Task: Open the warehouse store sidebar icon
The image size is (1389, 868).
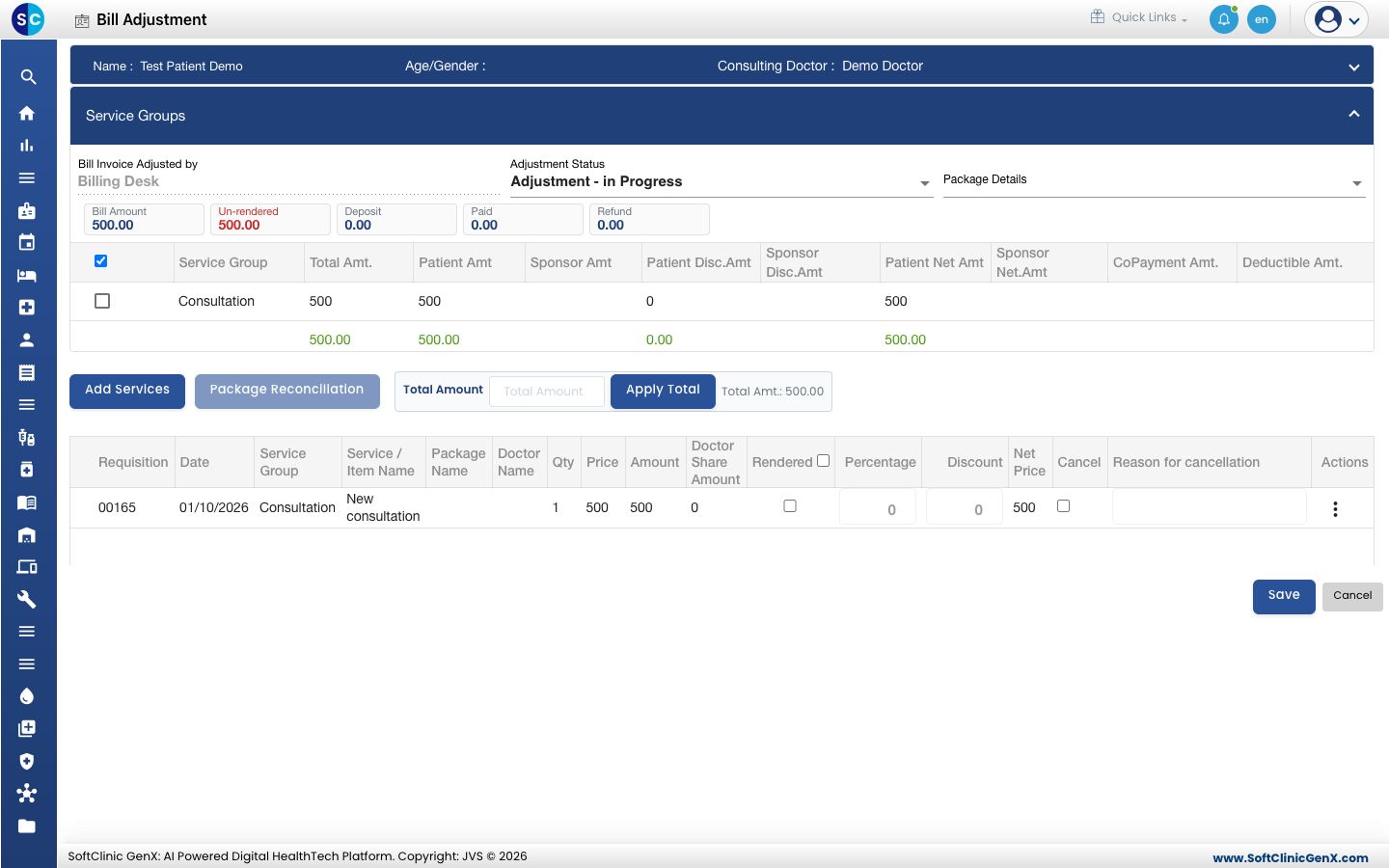Action: pos(27,534)
